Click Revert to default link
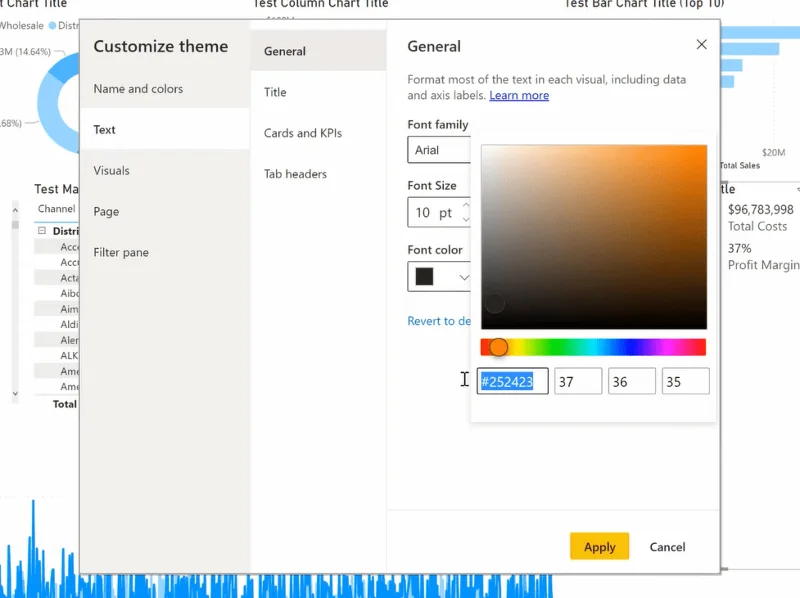800x598 pixels. click(439, 321)
